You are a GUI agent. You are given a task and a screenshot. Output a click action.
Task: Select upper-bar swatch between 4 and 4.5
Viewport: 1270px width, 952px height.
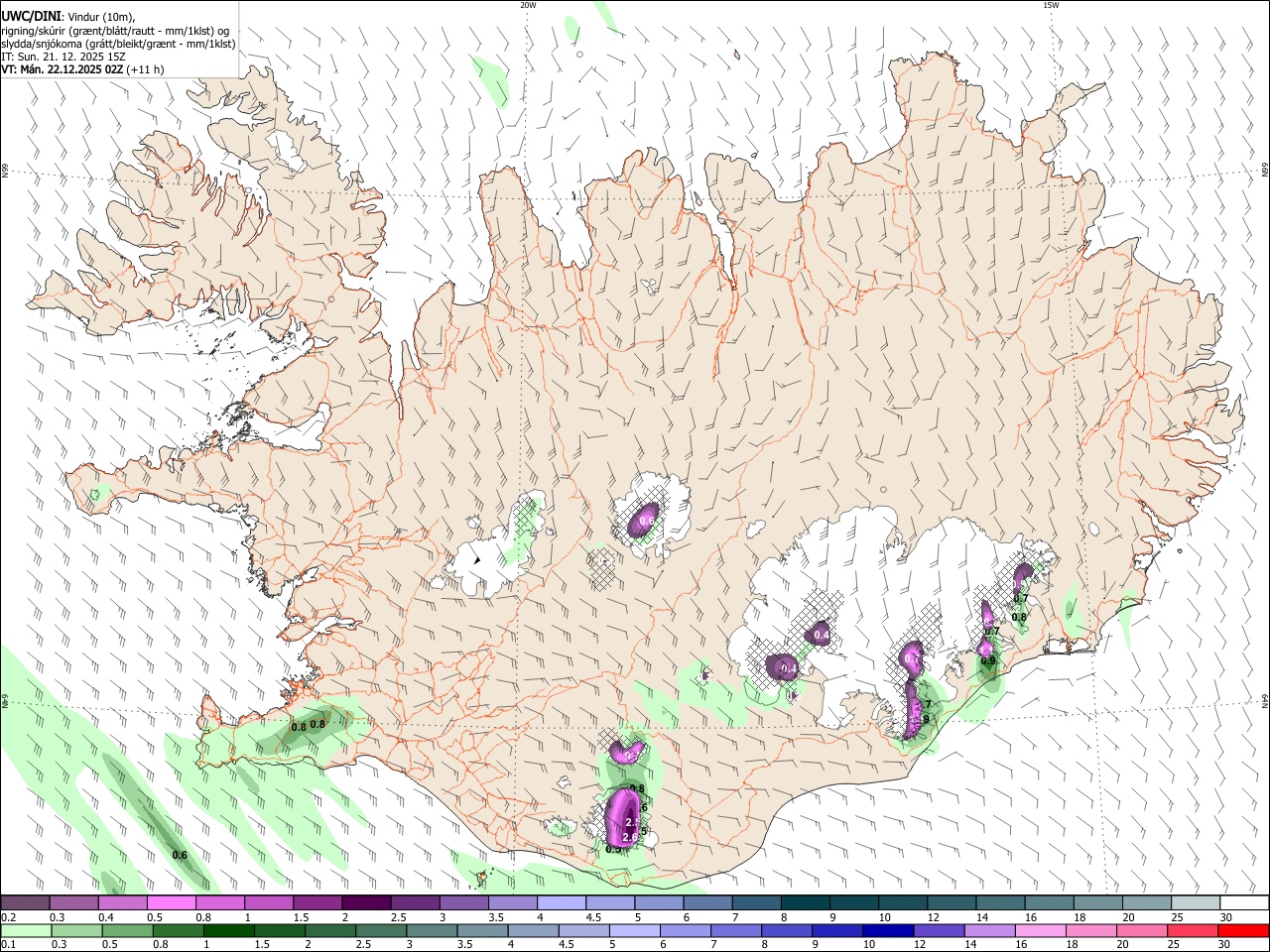point(562,903)
